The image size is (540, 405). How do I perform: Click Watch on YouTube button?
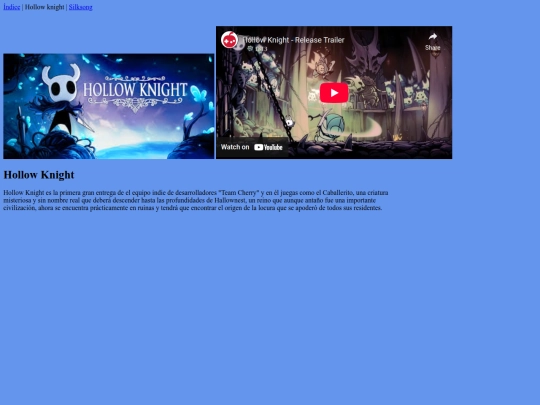(252, 147)
